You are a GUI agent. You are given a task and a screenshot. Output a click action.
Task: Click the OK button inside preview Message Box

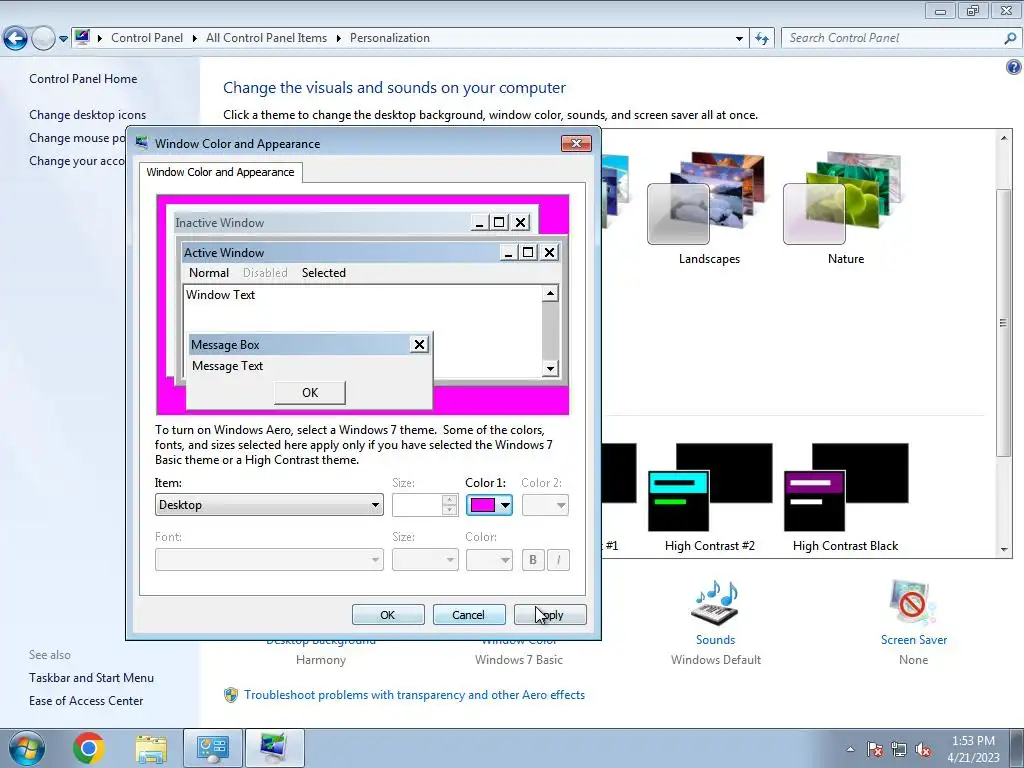pyautogui.click(x=310, y=392)
